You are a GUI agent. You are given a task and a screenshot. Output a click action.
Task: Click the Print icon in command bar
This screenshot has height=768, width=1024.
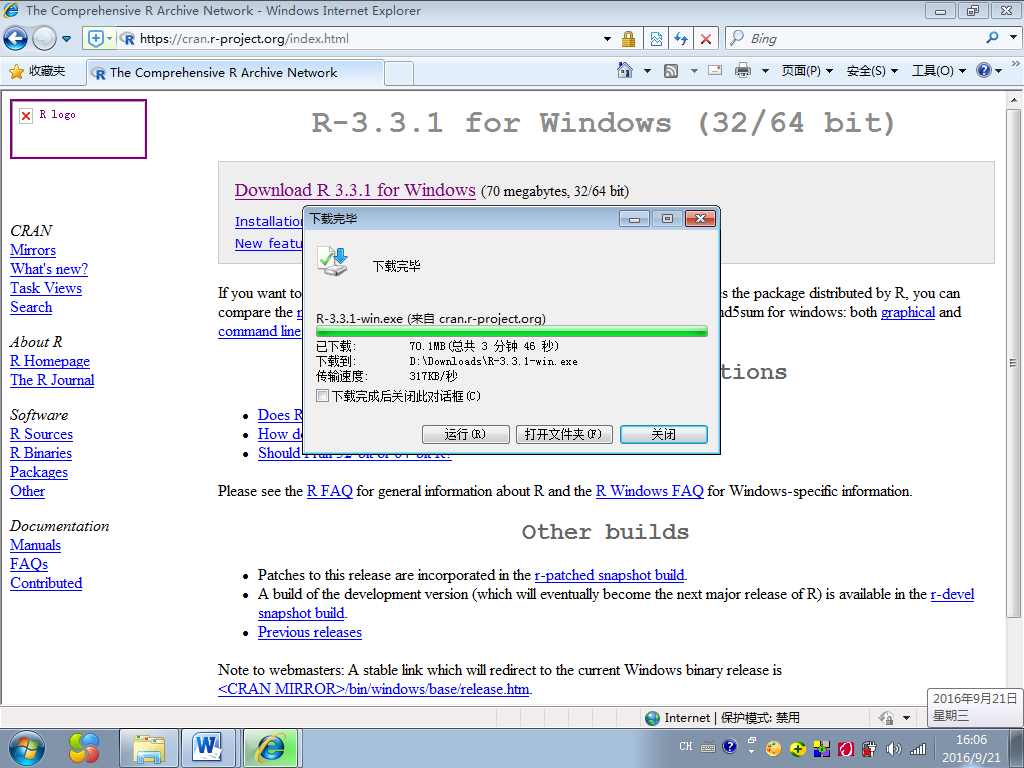[x=743, y=71]
